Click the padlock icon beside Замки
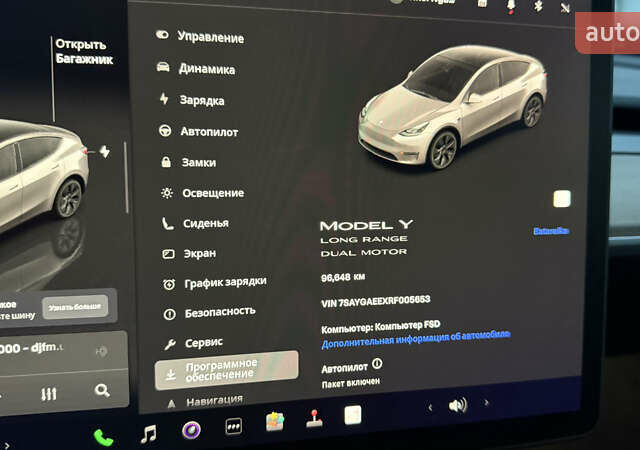Image resolution: width=640 pixels, height=450 pixels. (166, 162)
